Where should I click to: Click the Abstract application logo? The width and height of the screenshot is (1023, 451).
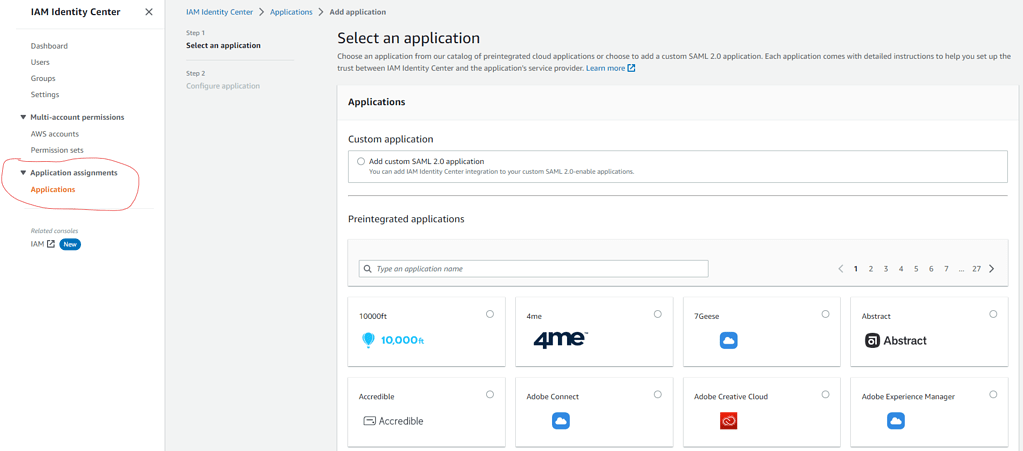pos(895,341)
